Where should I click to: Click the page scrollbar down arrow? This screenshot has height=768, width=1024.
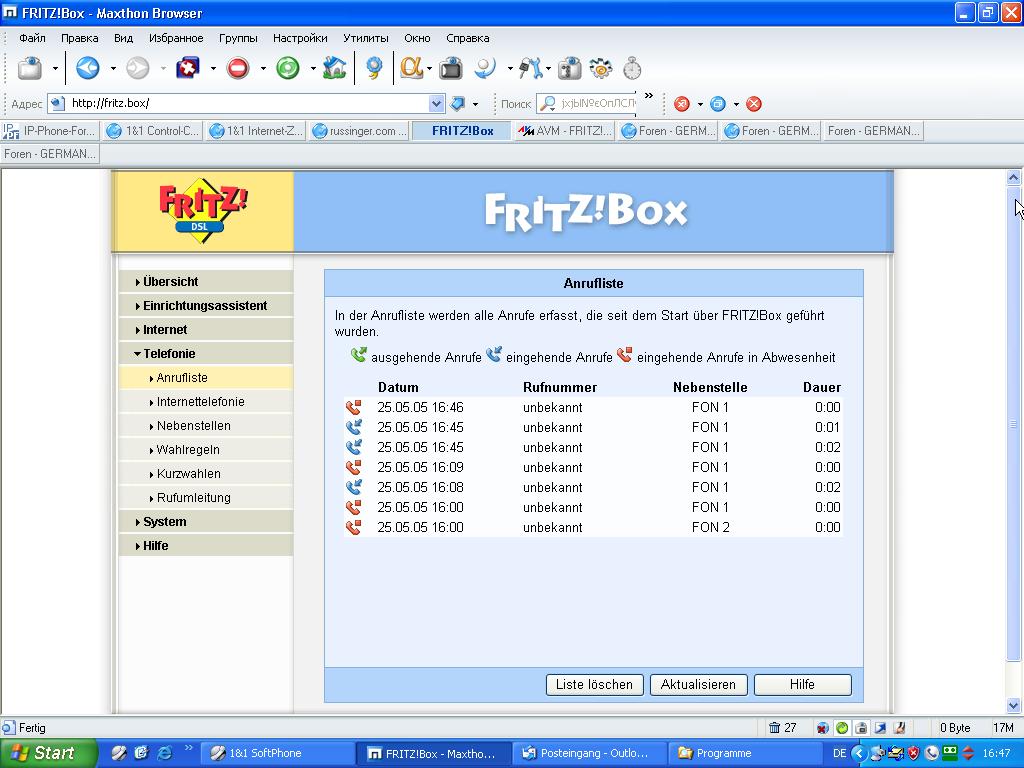(x=1013, y=705)
